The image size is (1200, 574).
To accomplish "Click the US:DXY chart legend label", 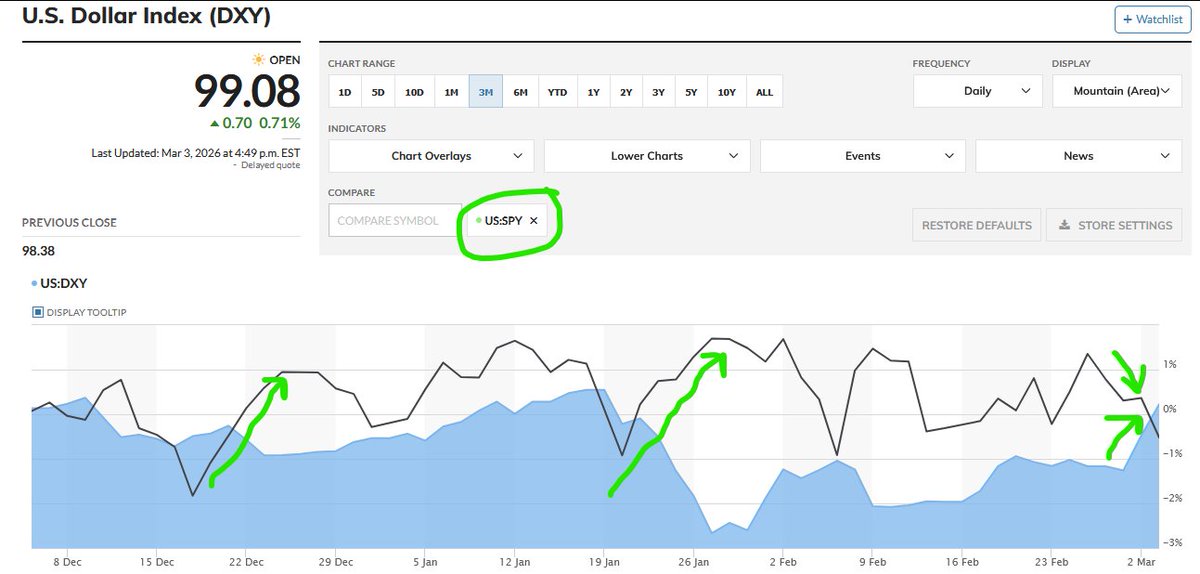I will 64,283.
